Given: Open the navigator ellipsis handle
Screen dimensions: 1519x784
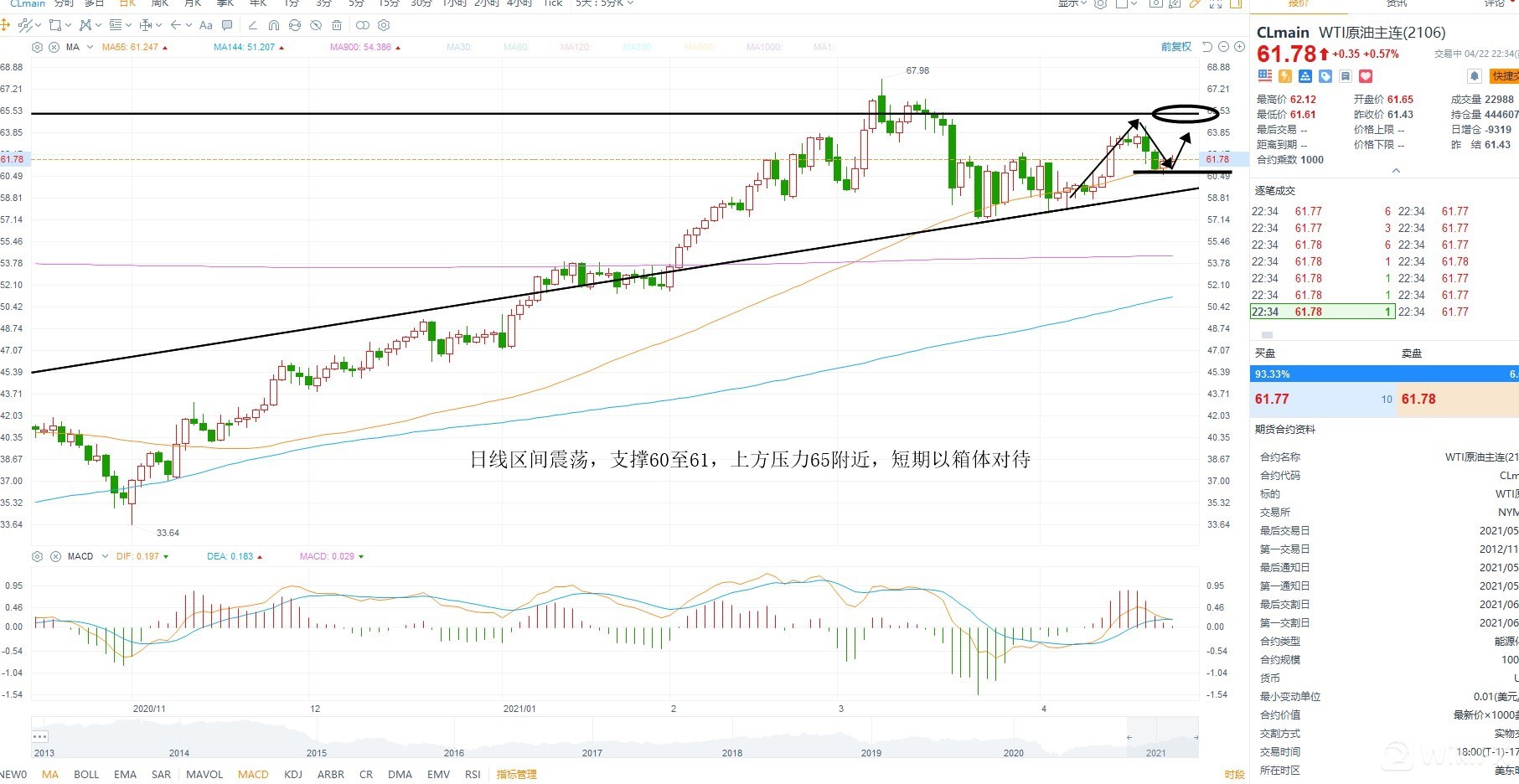Looking at the screenshot, I should click(x=40, y=736).
